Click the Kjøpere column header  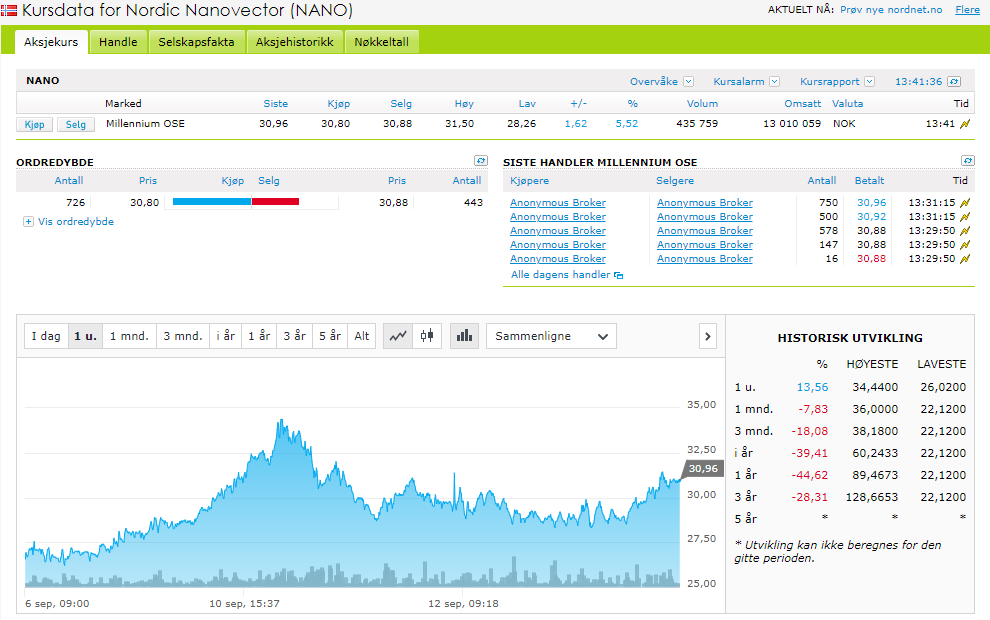(529, 181)
